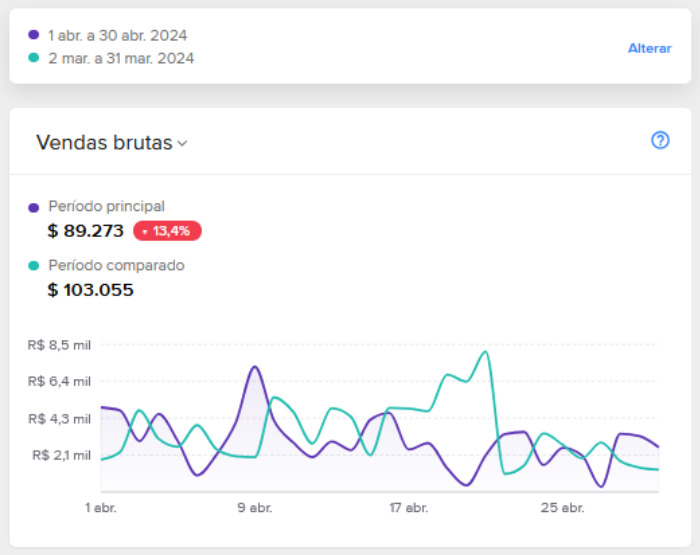Select the 2 mar. a 31 mar. 2024 range
Image resolution: width=700 pixels, height=555 pixels.
point(121,58)
